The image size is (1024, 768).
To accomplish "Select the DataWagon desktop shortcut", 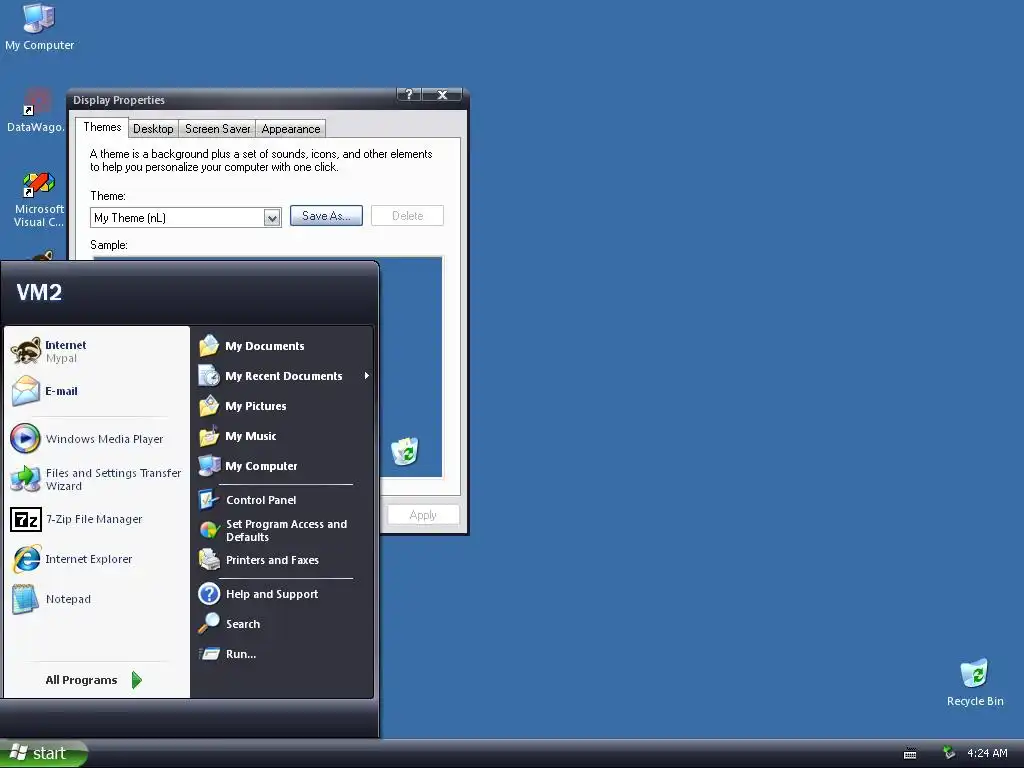I will click(35, 111).
